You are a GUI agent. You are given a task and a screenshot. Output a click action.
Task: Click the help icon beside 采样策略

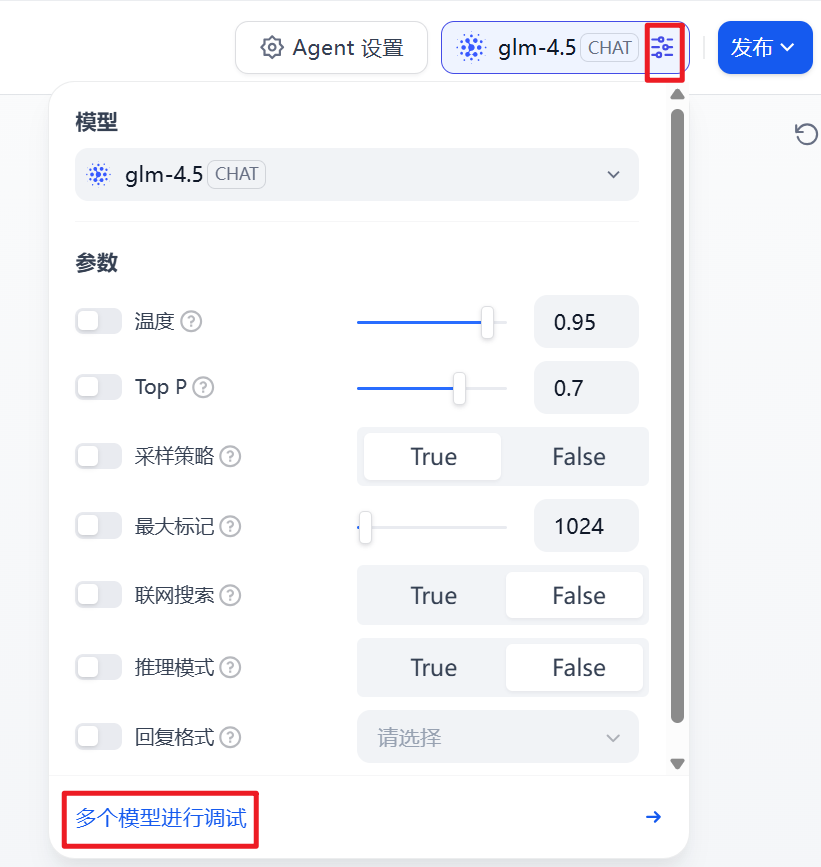click(230, 457)
